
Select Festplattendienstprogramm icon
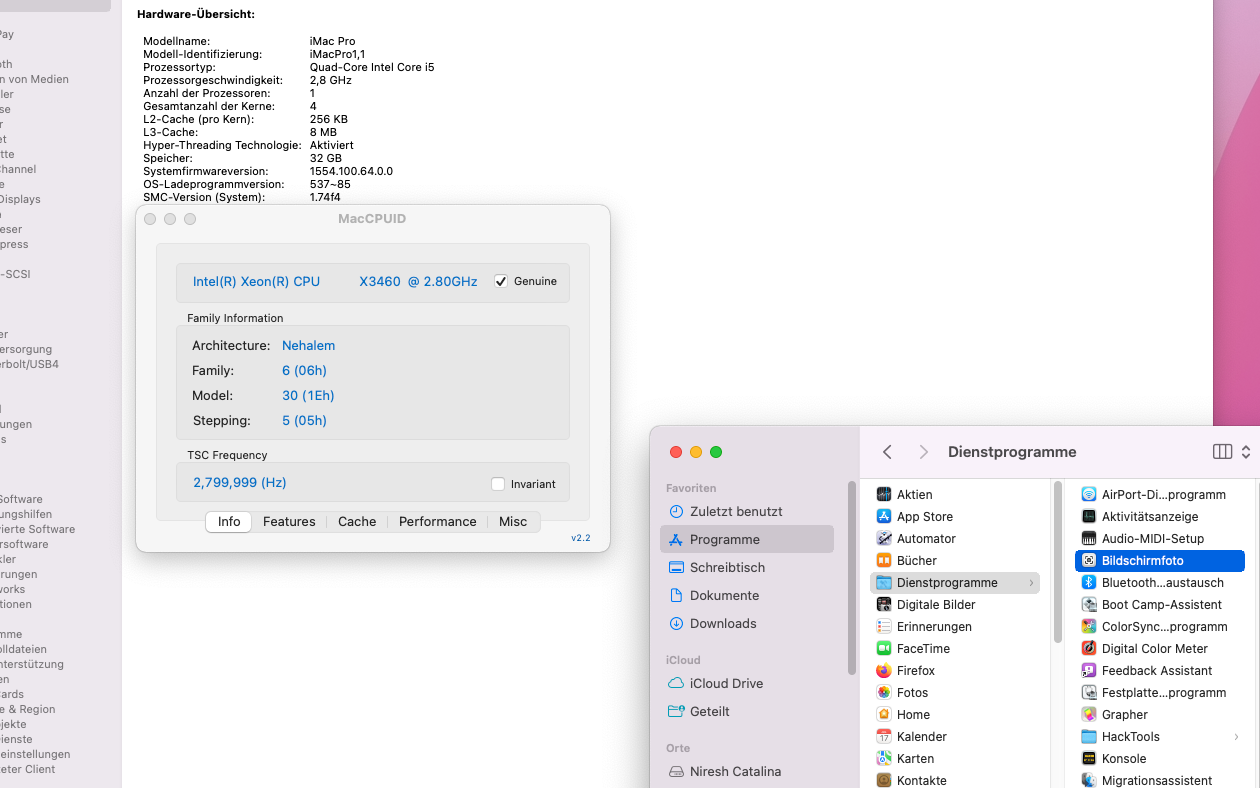click(1089, 693)
